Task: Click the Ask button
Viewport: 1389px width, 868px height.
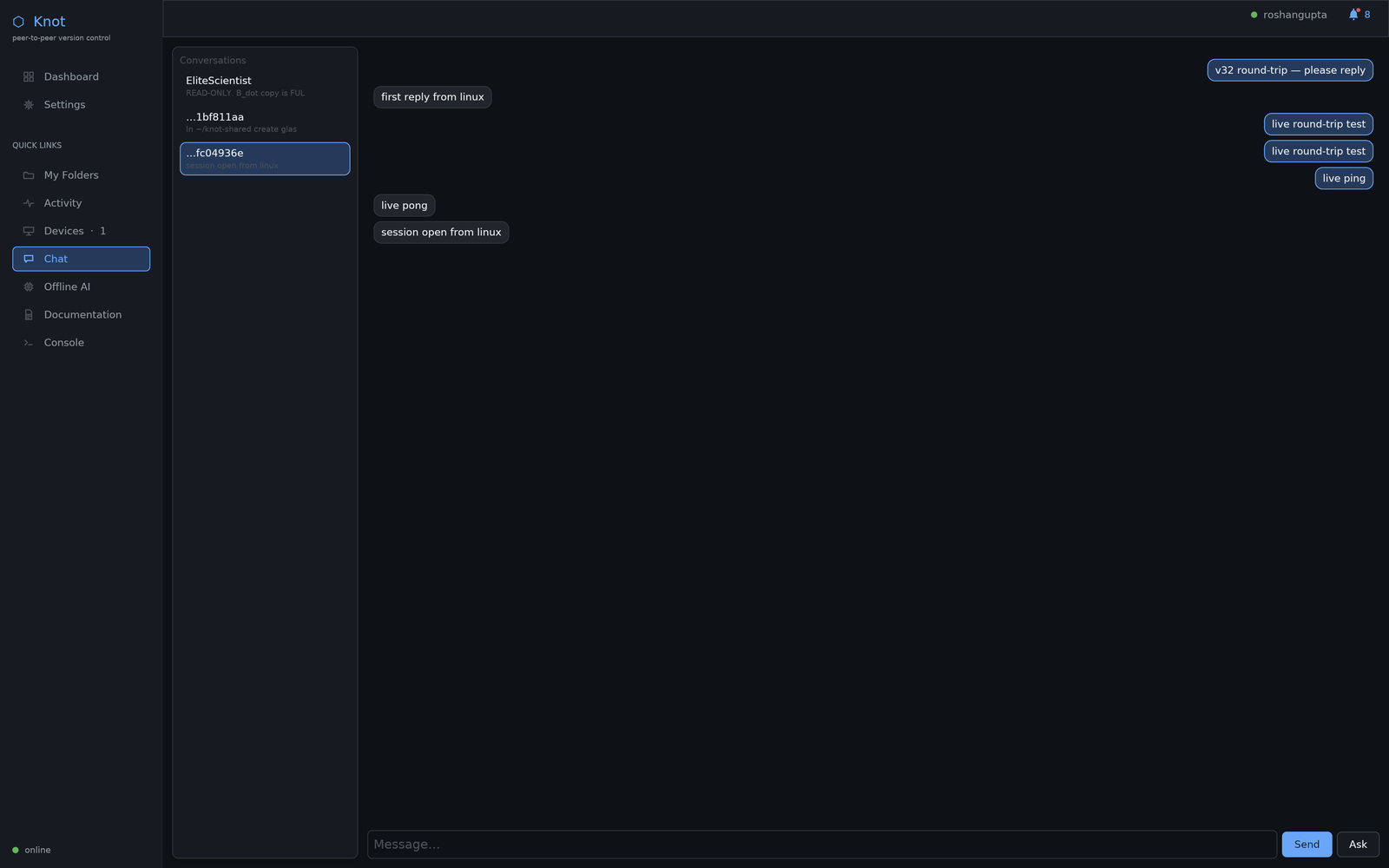Action: [1358, 845]
